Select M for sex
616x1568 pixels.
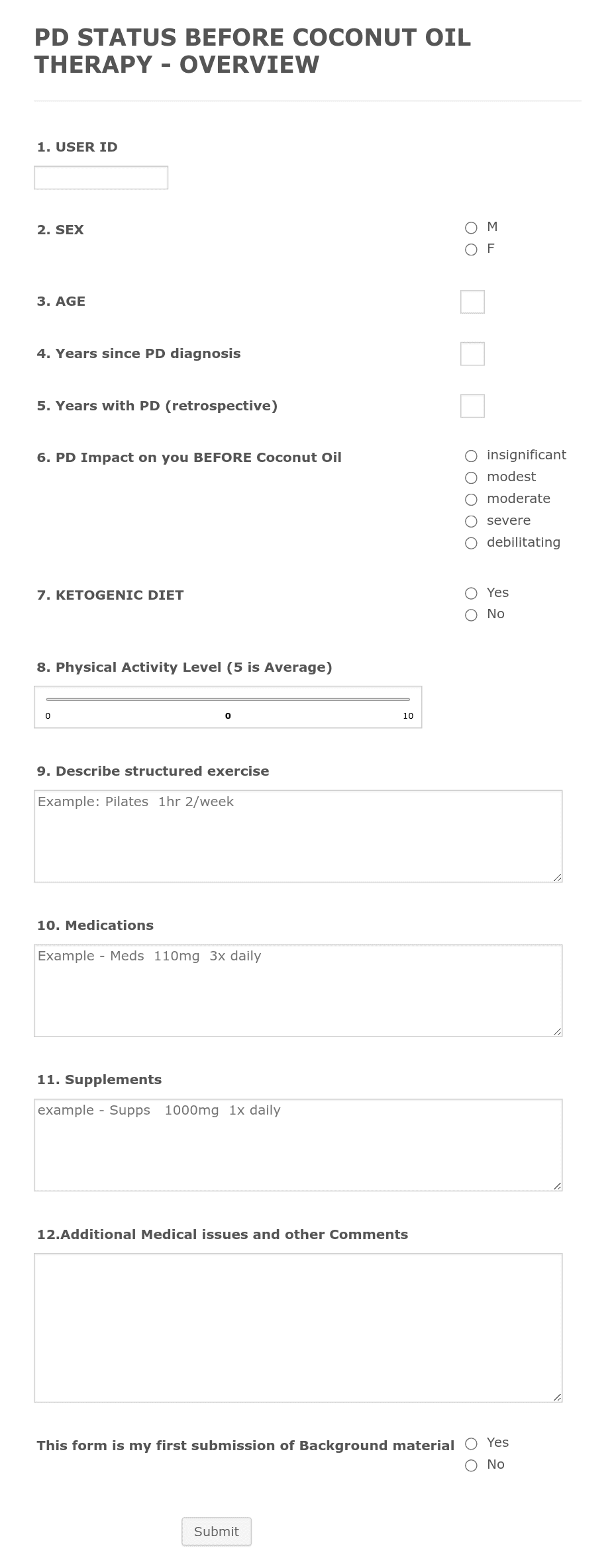[x=471, y=228]
